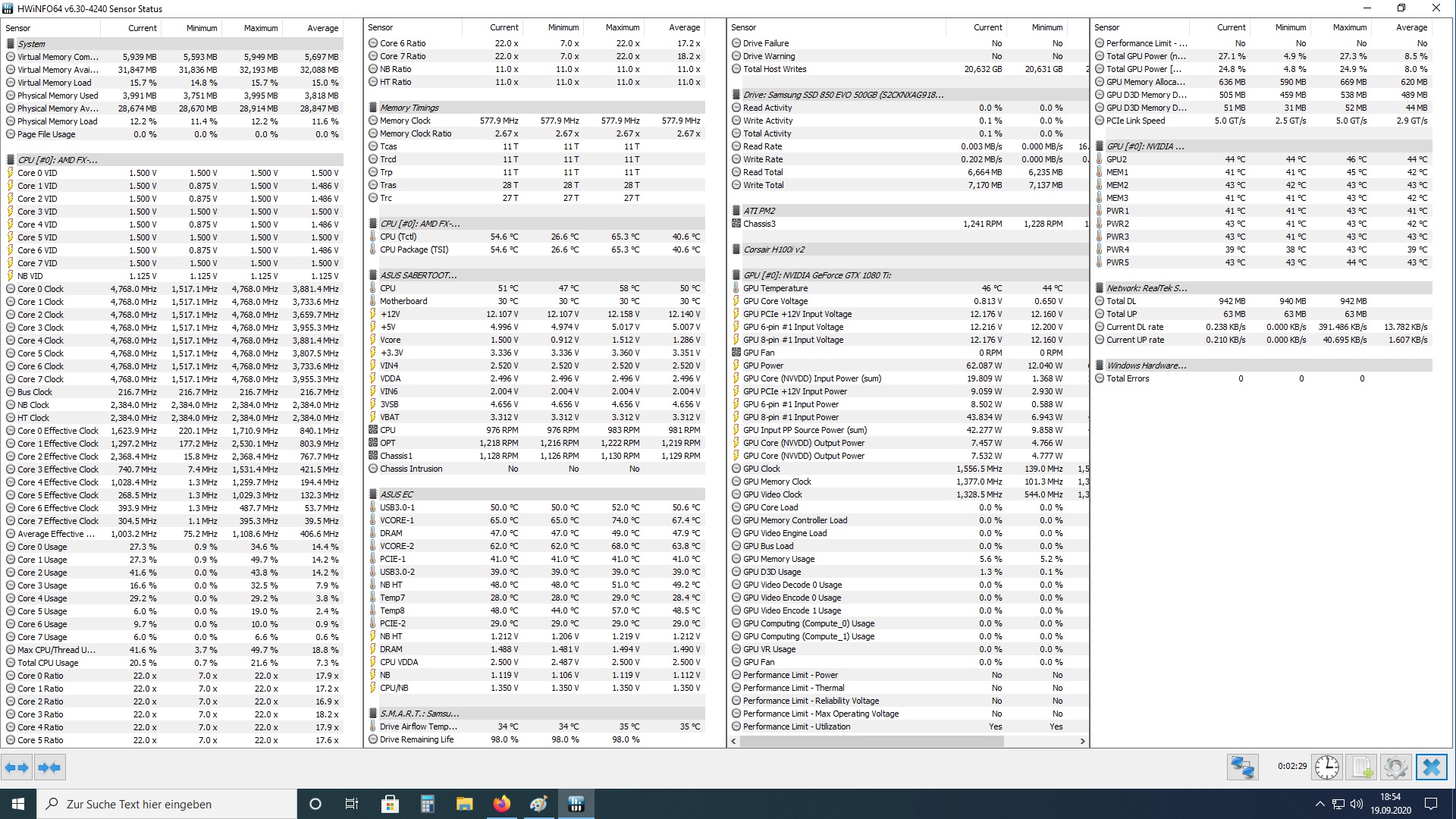Screen dimensions: 1456x819
Task: Click the shrink columns inward arrows button
Action: [x=50, y=767]
